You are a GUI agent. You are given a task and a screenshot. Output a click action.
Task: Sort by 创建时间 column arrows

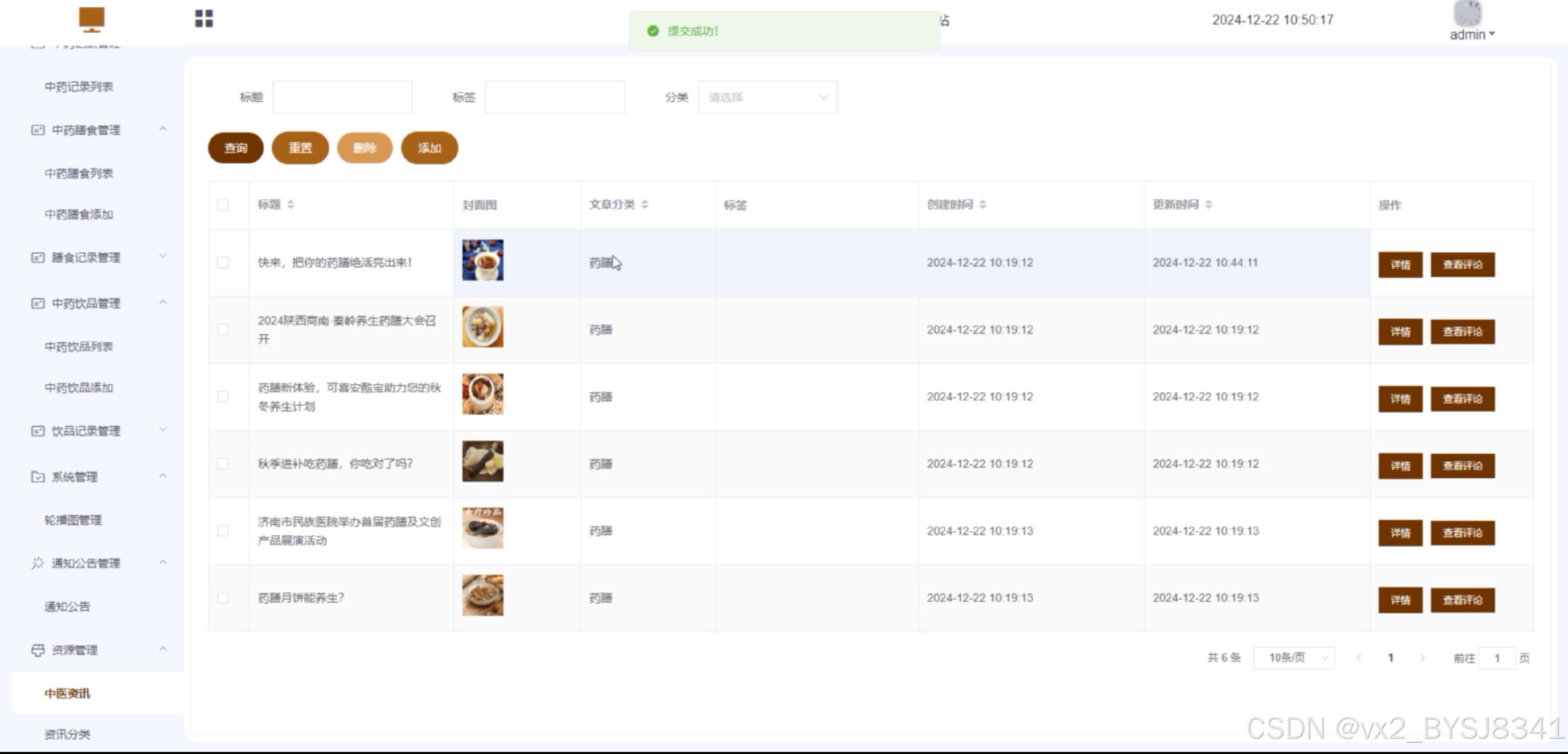click(983, 205)
